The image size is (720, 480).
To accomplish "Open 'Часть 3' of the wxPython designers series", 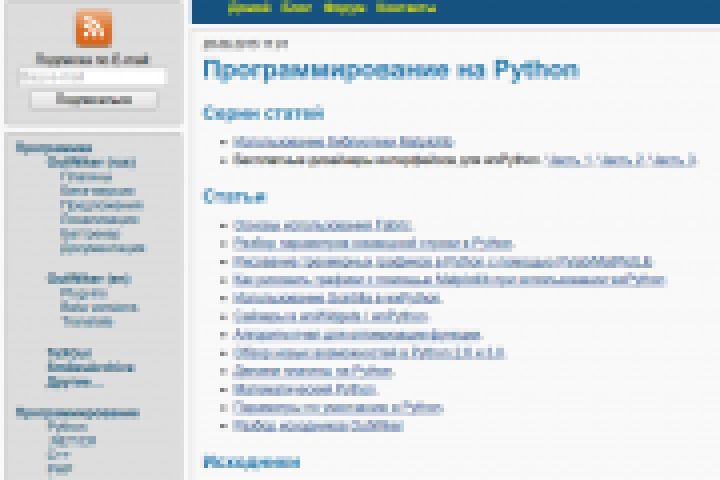I will point(673,160).
